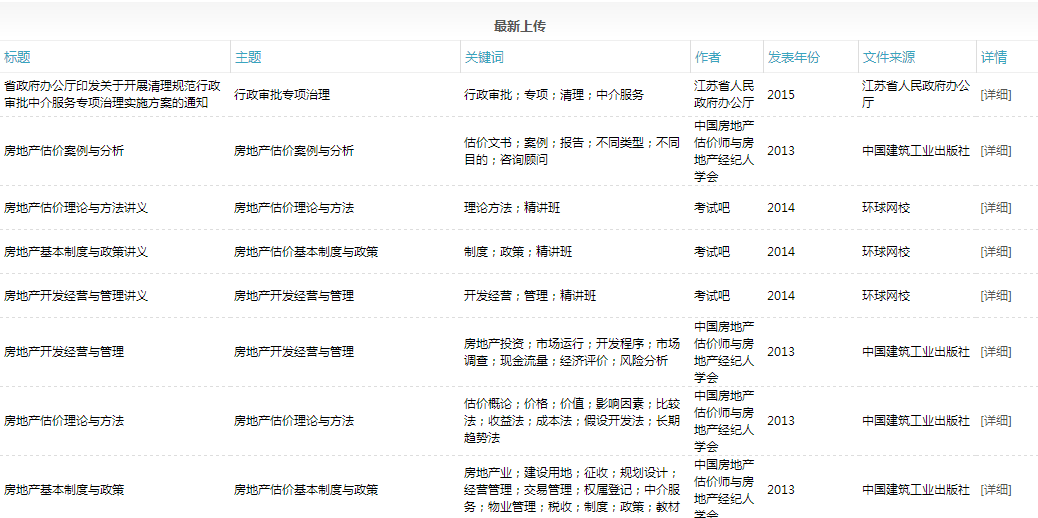Click source 江苏省人民政府办公厅 cell

[916, 95]
